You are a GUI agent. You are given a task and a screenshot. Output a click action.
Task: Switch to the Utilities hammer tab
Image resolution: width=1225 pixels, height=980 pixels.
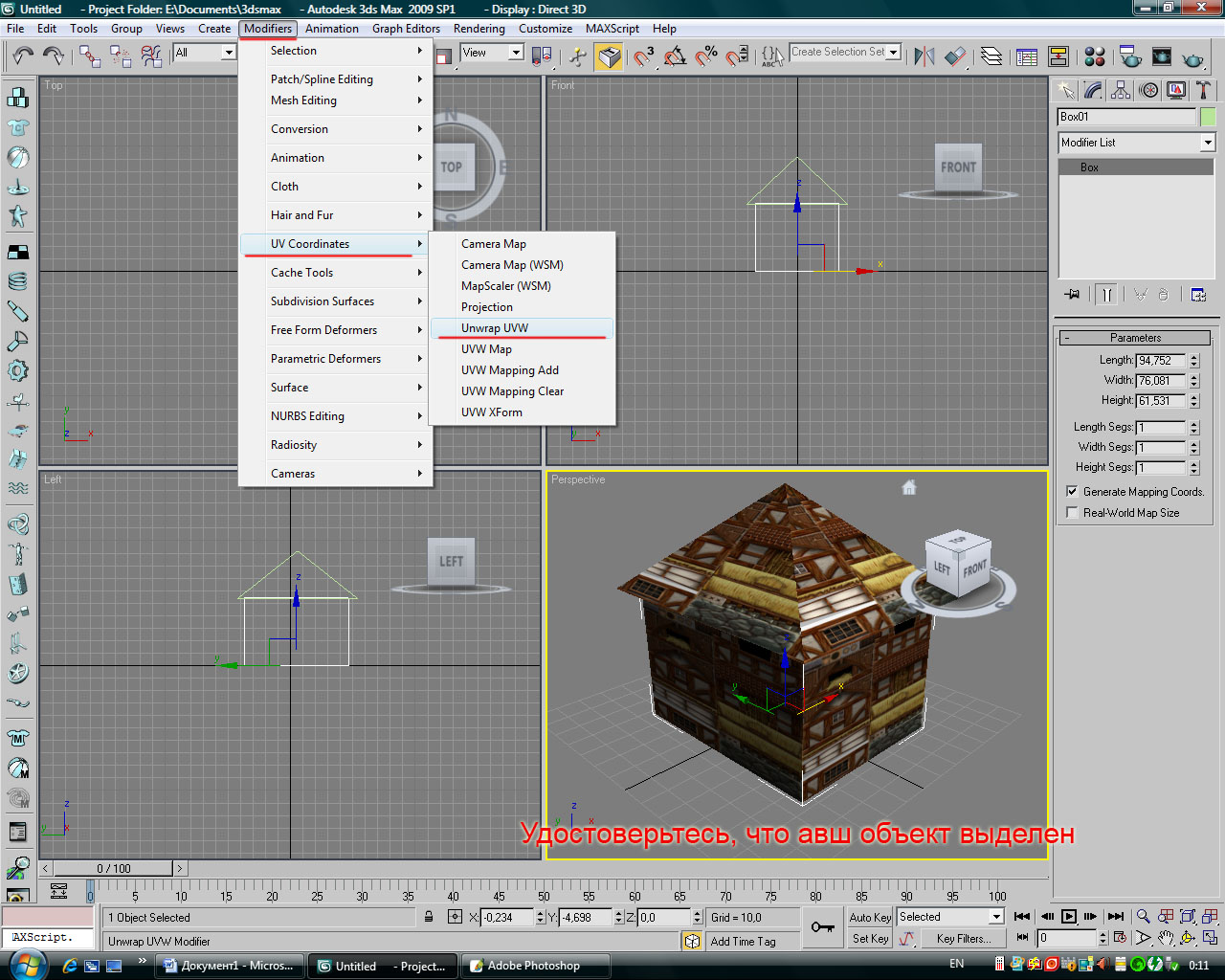pyautogui.click(x=1203, y=90)
